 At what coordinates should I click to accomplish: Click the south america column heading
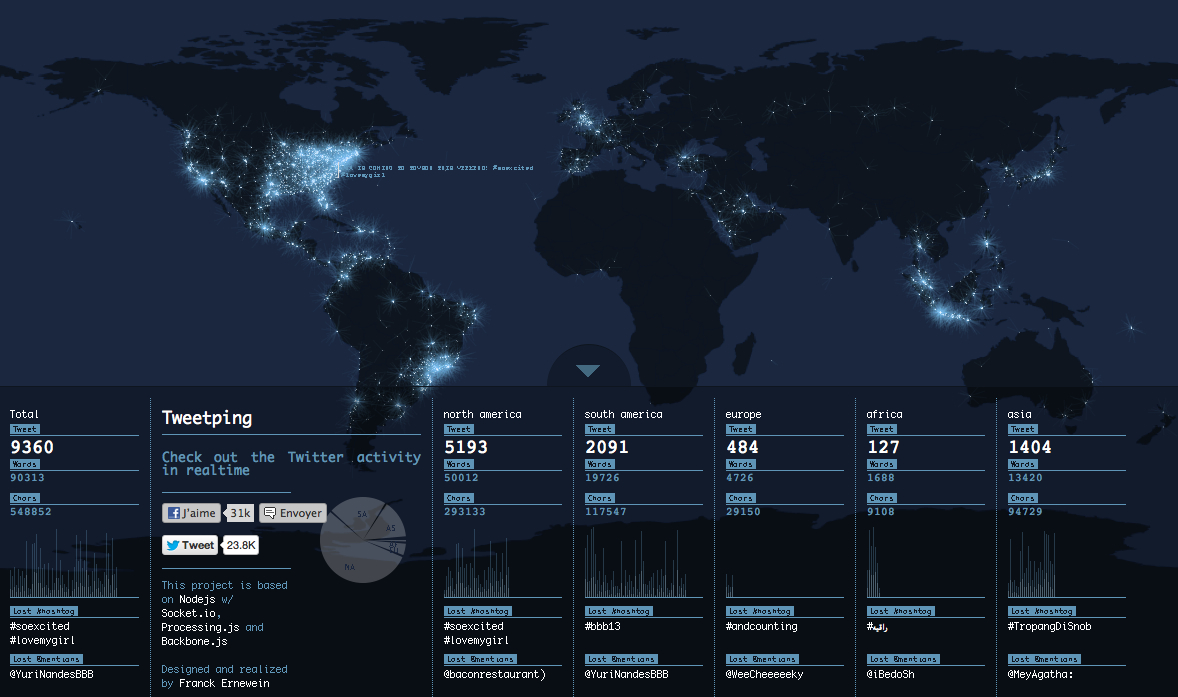[x=624, y=415]
